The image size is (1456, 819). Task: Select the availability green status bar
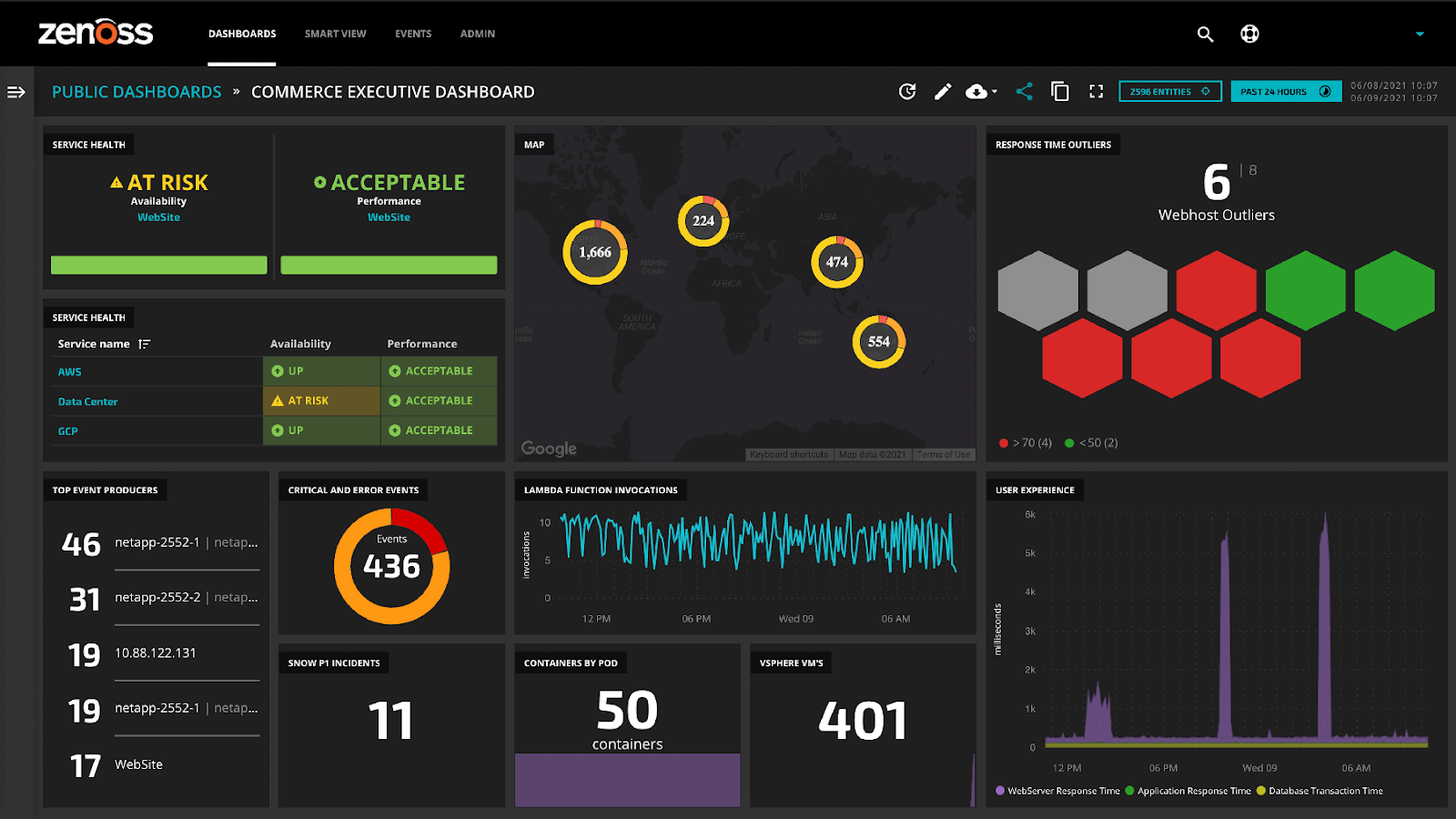[x=159, y=265]
